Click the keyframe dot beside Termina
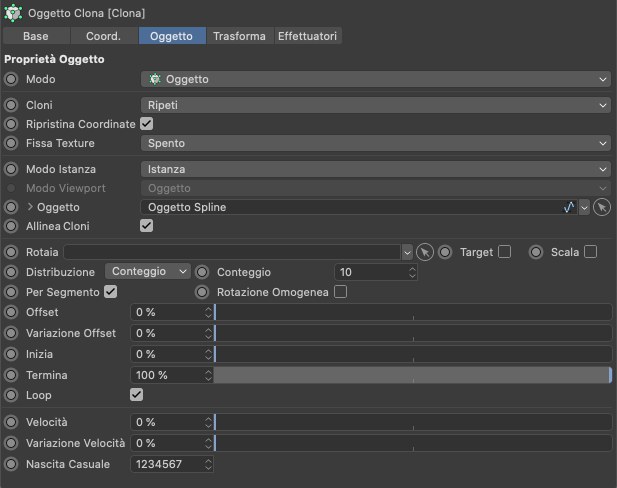This screenshot has width=617, height=488. click(x=11, y=375)
